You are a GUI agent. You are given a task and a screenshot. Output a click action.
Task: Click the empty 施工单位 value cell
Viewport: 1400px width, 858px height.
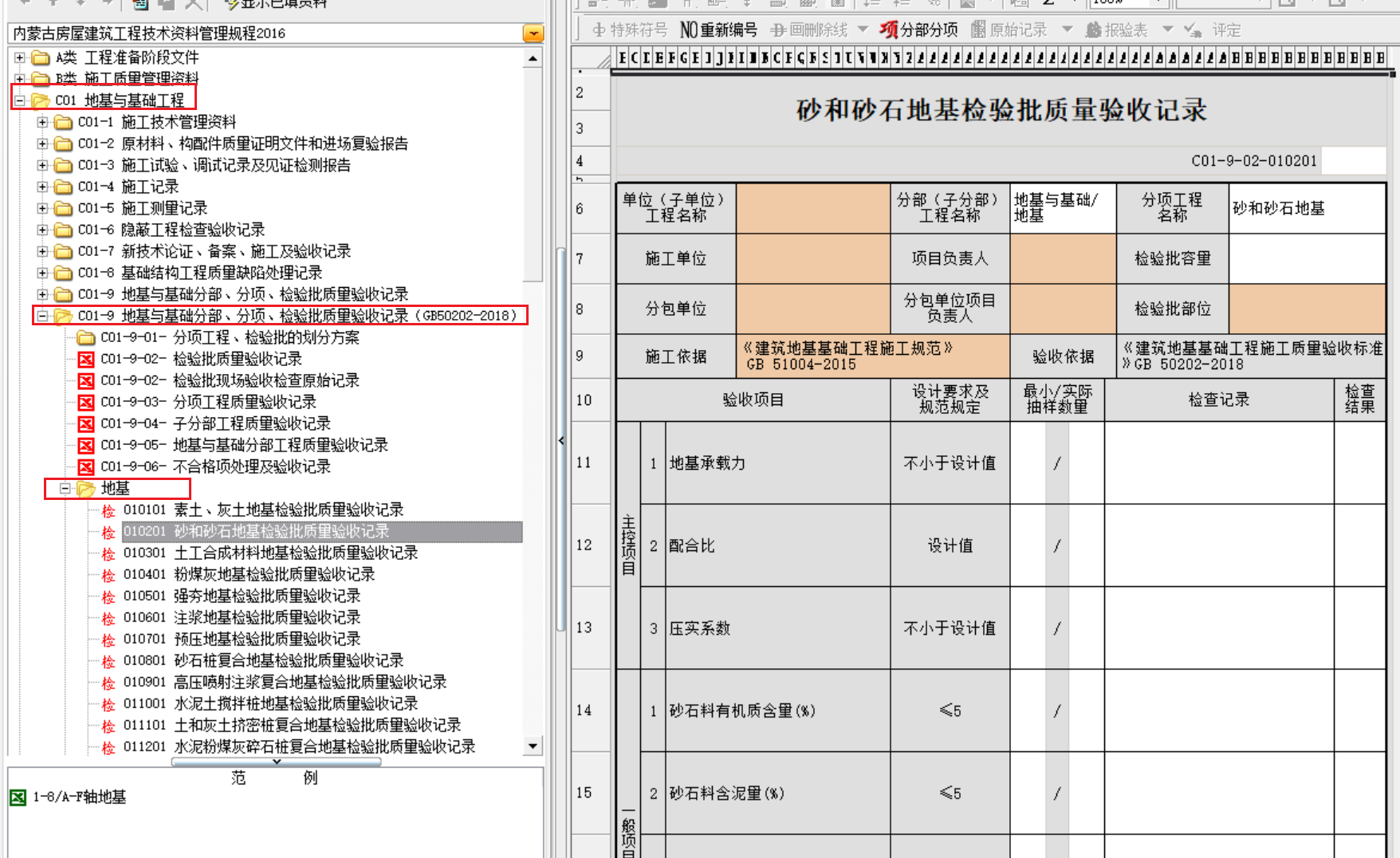click(813, 258)
